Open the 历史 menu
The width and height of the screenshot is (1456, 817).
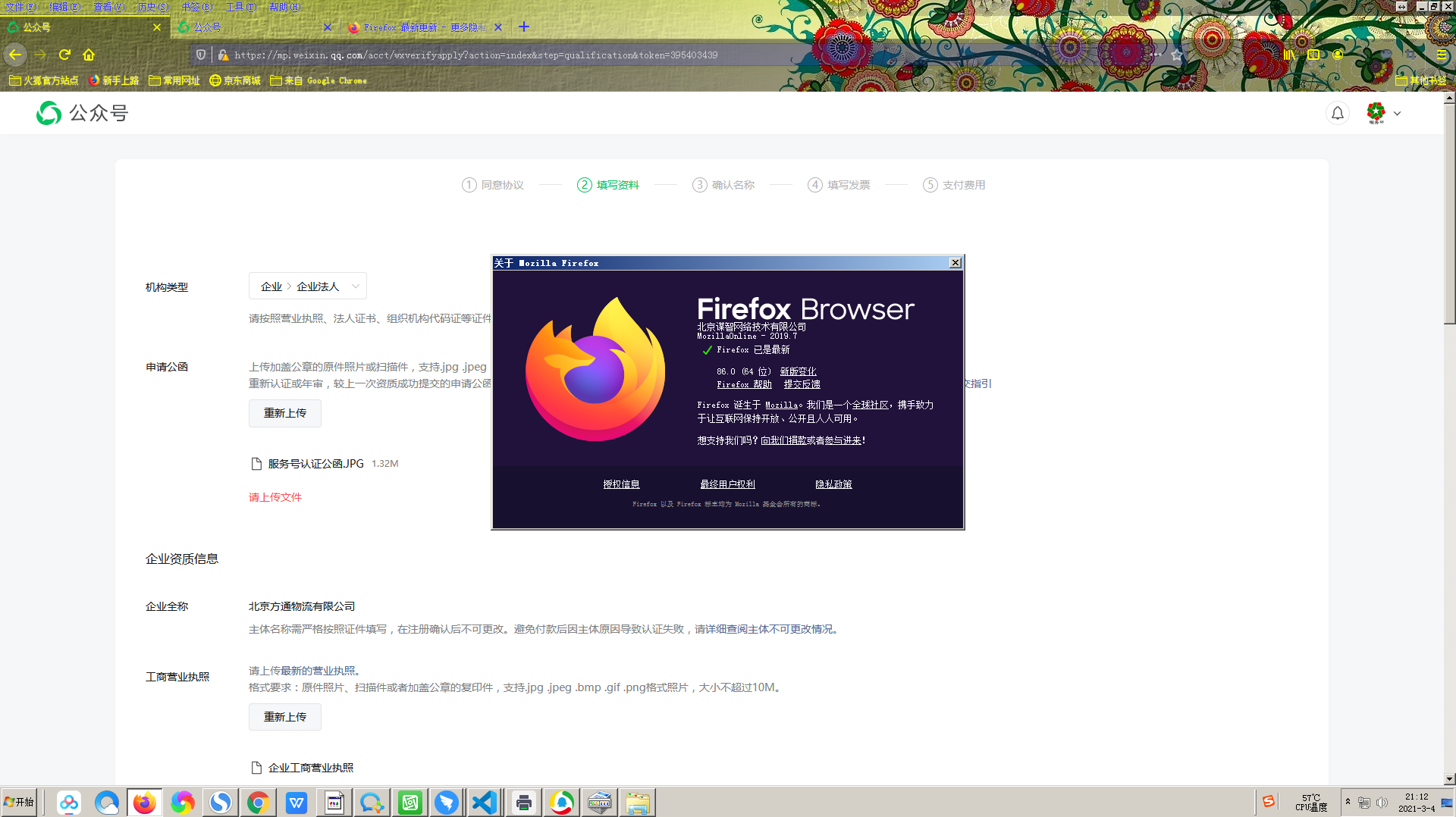[x=152, y=7]
